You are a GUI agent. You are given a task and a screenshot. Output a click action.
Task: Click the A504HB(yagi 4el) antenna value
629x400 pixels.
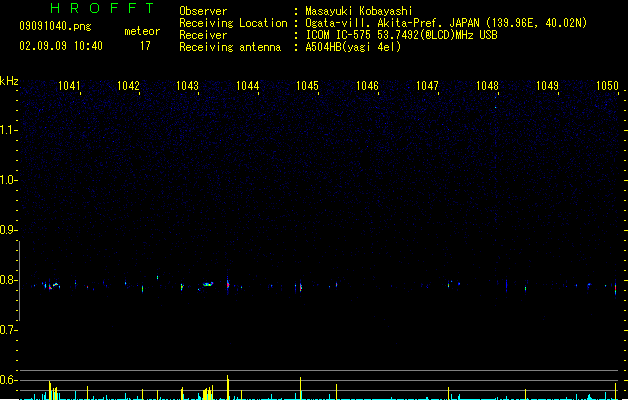tap(353, 47)
